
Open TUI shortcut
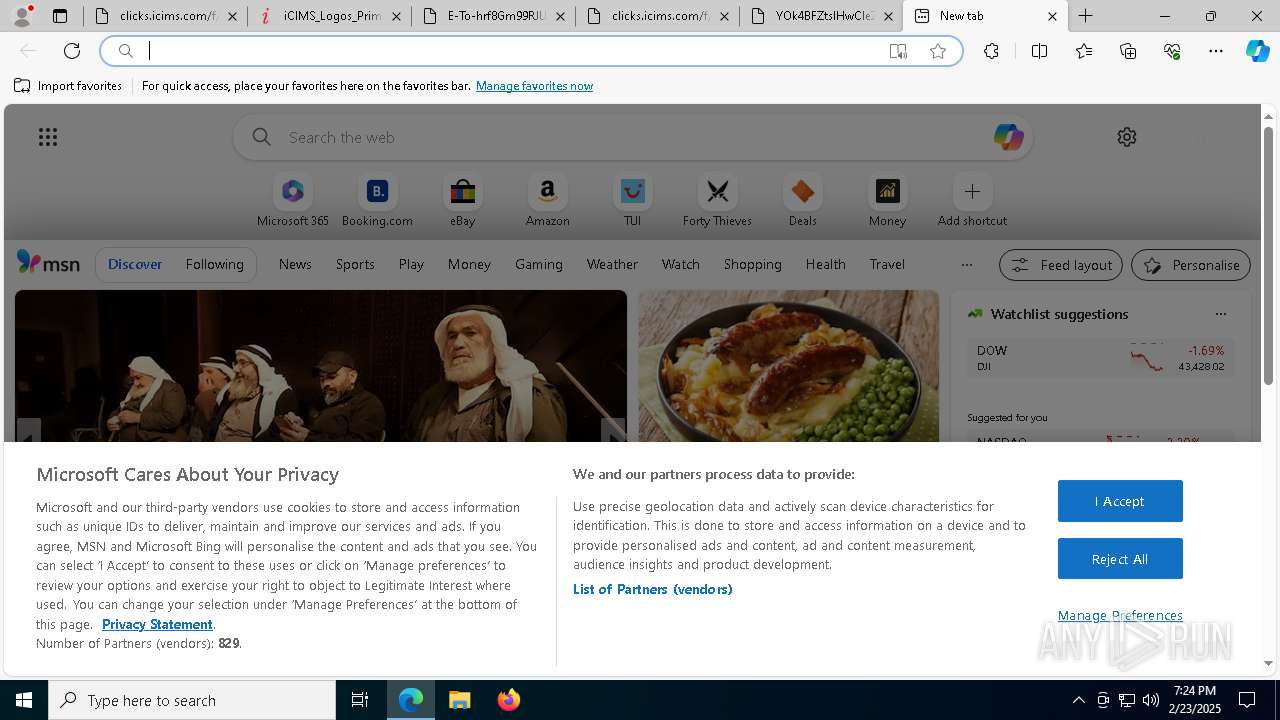tap(632, 201)
